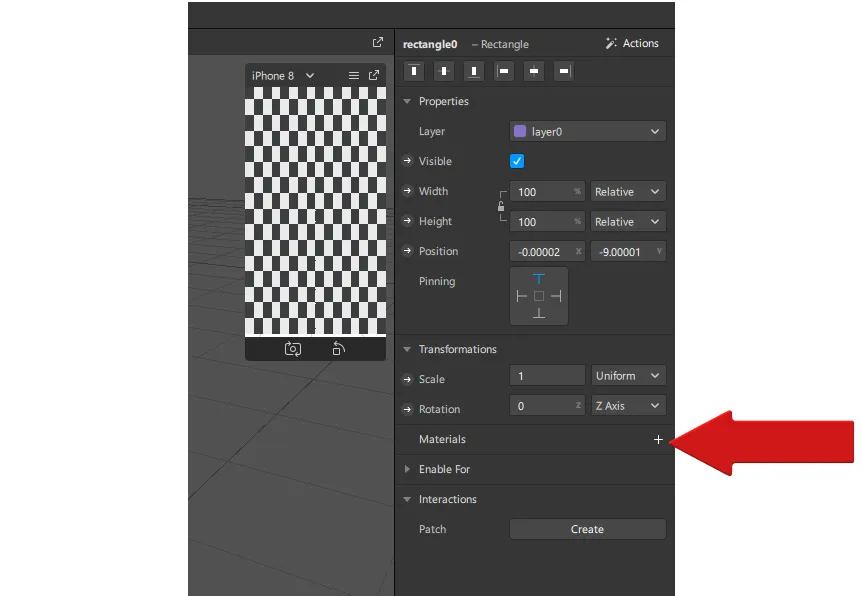Toggle top pinning

tap(539, 279)
